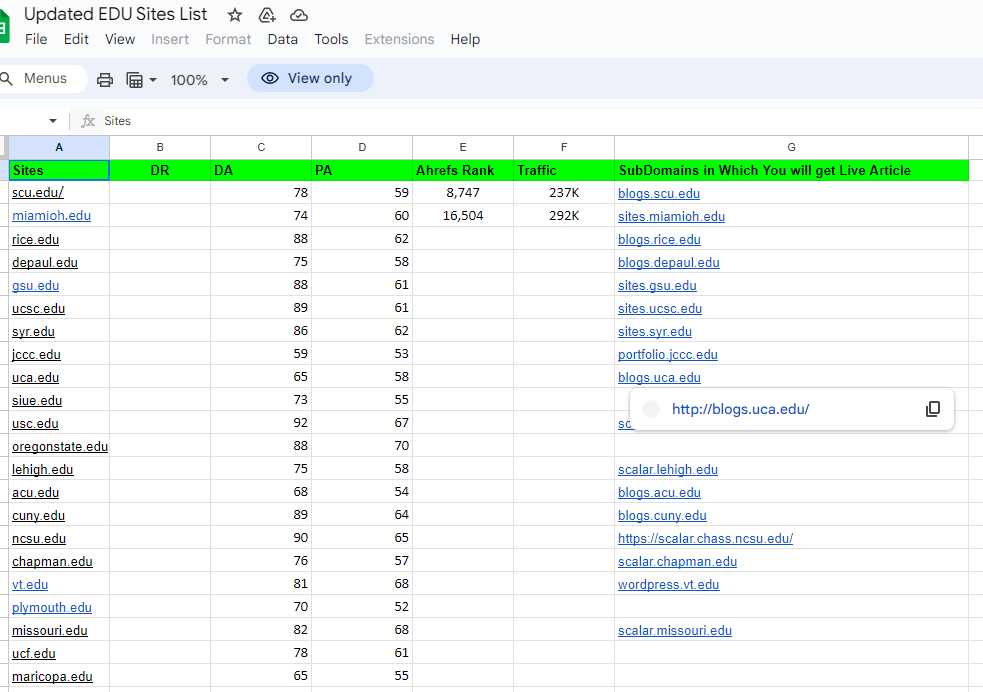983x692 pixels.
Task: Open the http://blogs.uca.edu/ preview link
Action: coord(740,409)
